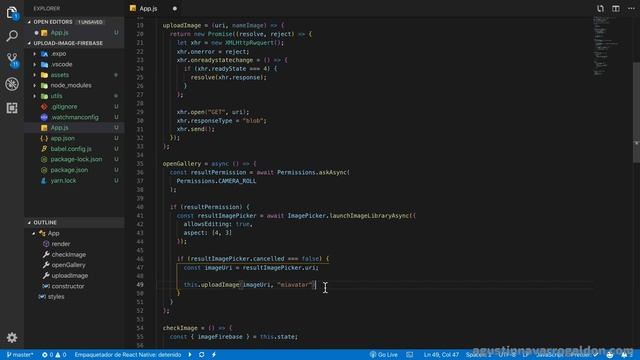Screen dimensions: 640x360
Task: Open the Extensions view
Action: pos(12,108)
